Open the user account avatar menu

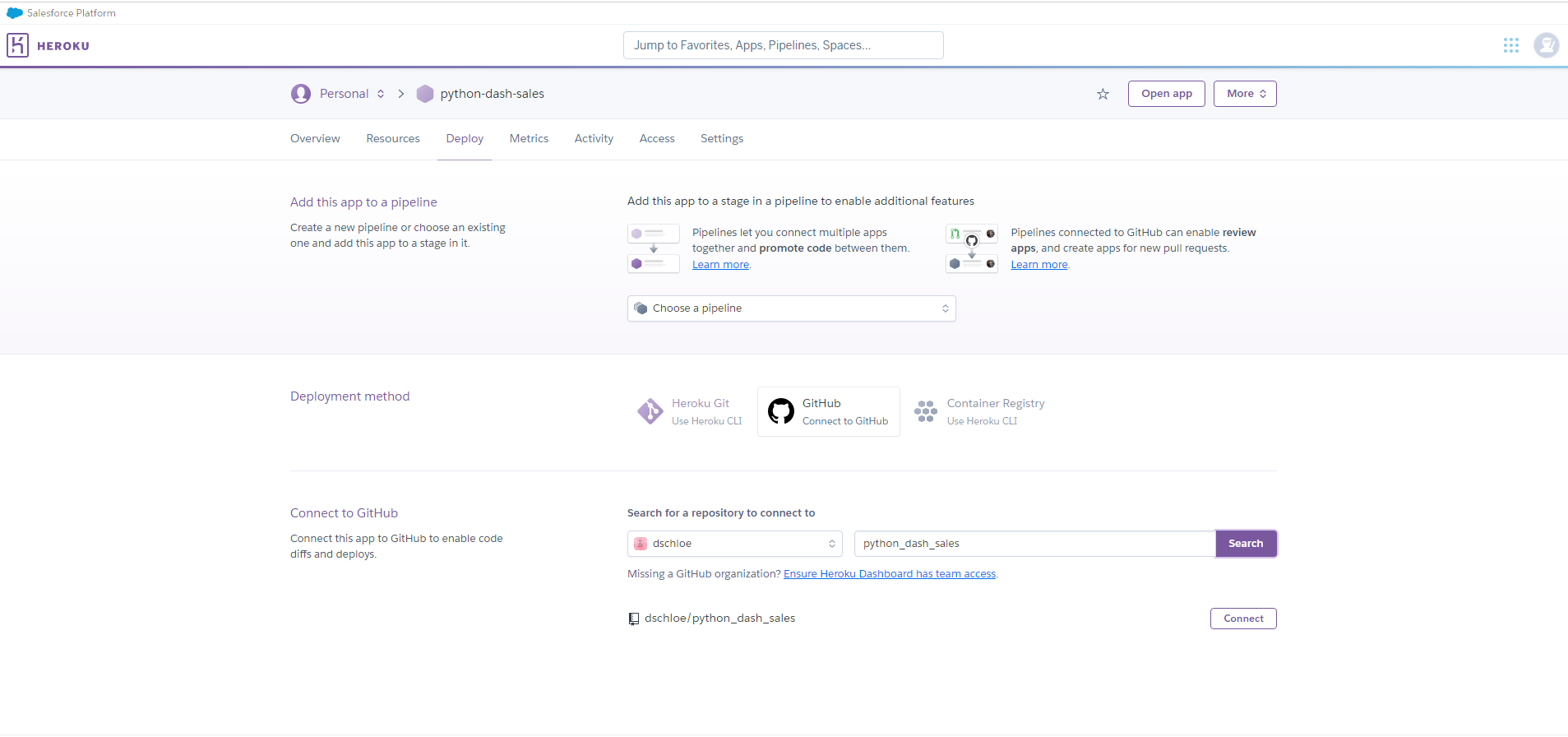click(1547, 45)
